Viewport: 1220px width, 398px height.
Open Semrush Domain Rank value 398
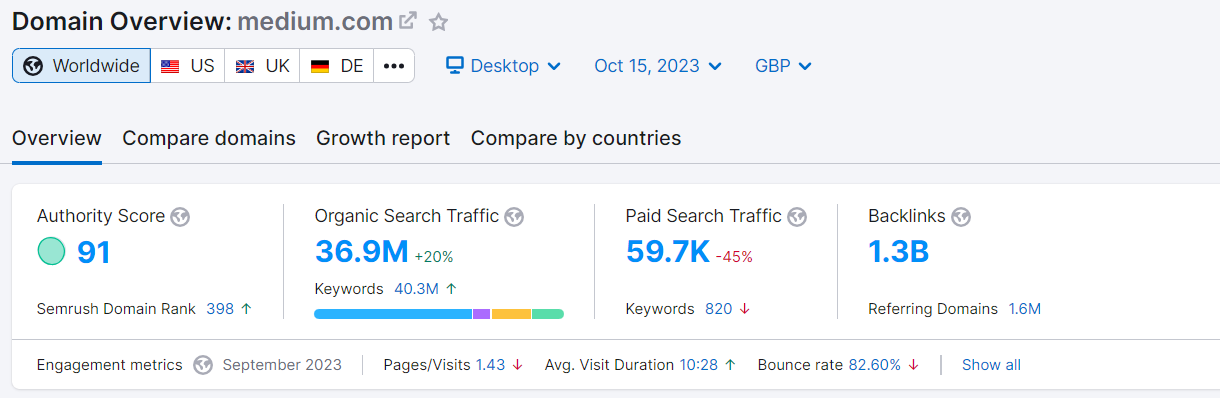[x=220, y=309]
